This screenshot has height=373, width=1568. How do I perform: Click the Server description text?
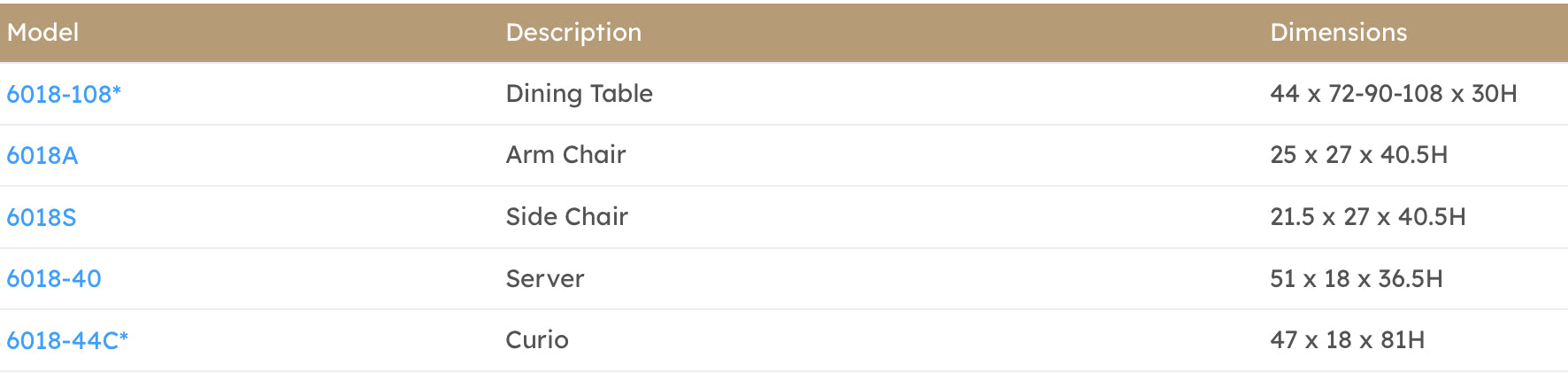point(544,279)
